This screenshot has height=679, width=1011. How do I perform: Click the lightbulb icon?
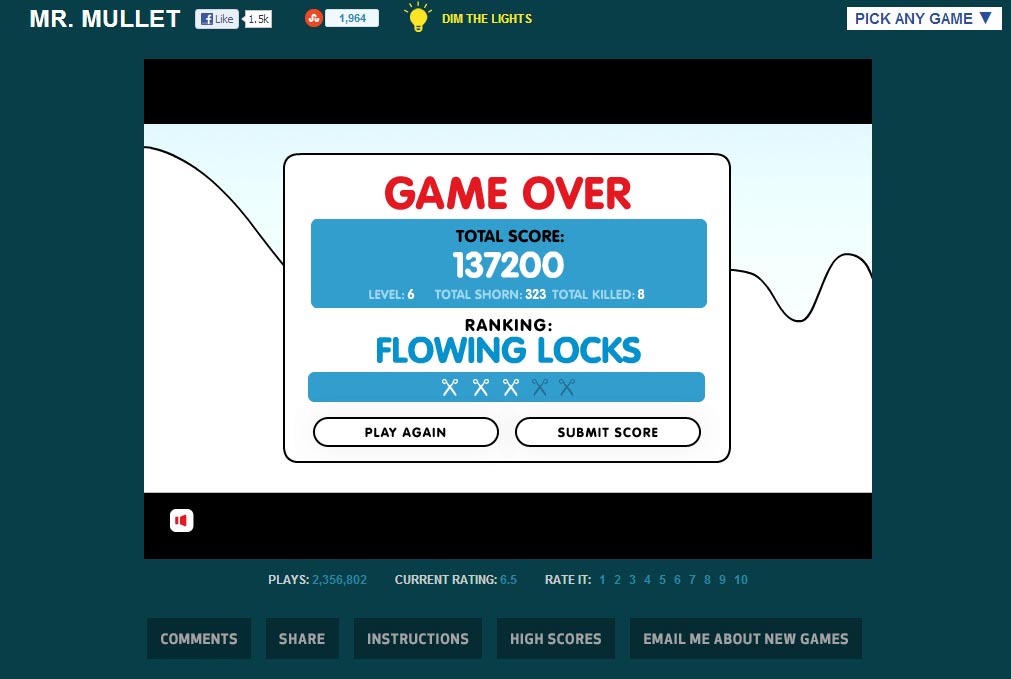click(x=417, y=18)
